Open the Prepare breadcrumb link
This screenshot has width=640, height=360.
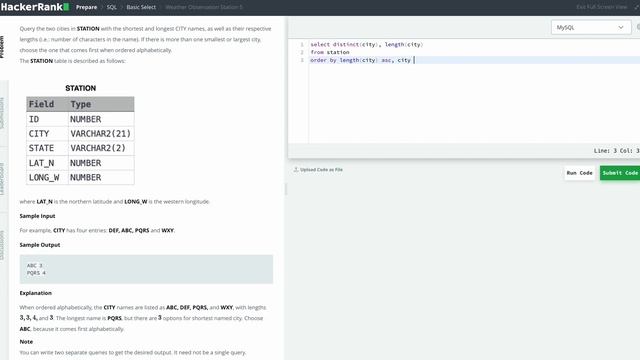point(87,7)
